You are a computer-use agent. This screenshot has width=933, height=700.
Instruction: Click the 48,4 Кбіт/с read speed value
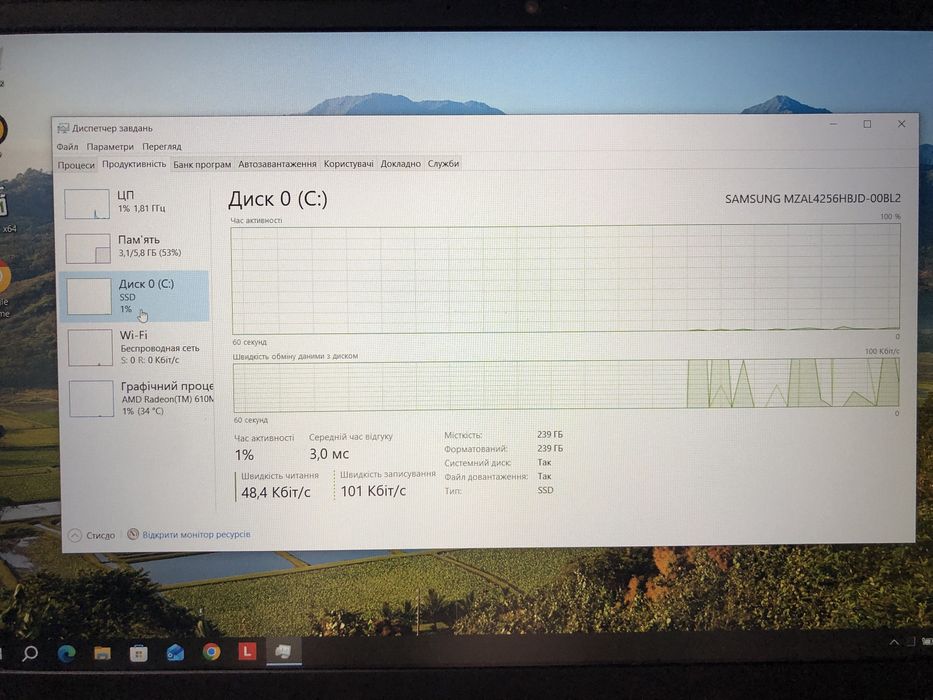tap(276, 493)
